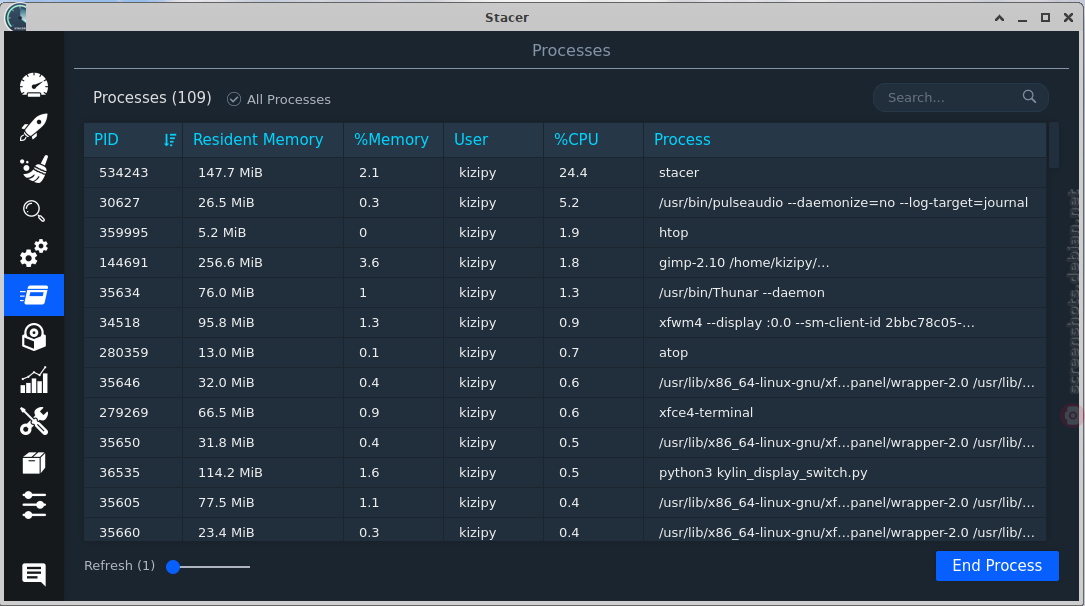Click the Processes (109) count label
1085x606 pixels.
(x=152, y=98)
